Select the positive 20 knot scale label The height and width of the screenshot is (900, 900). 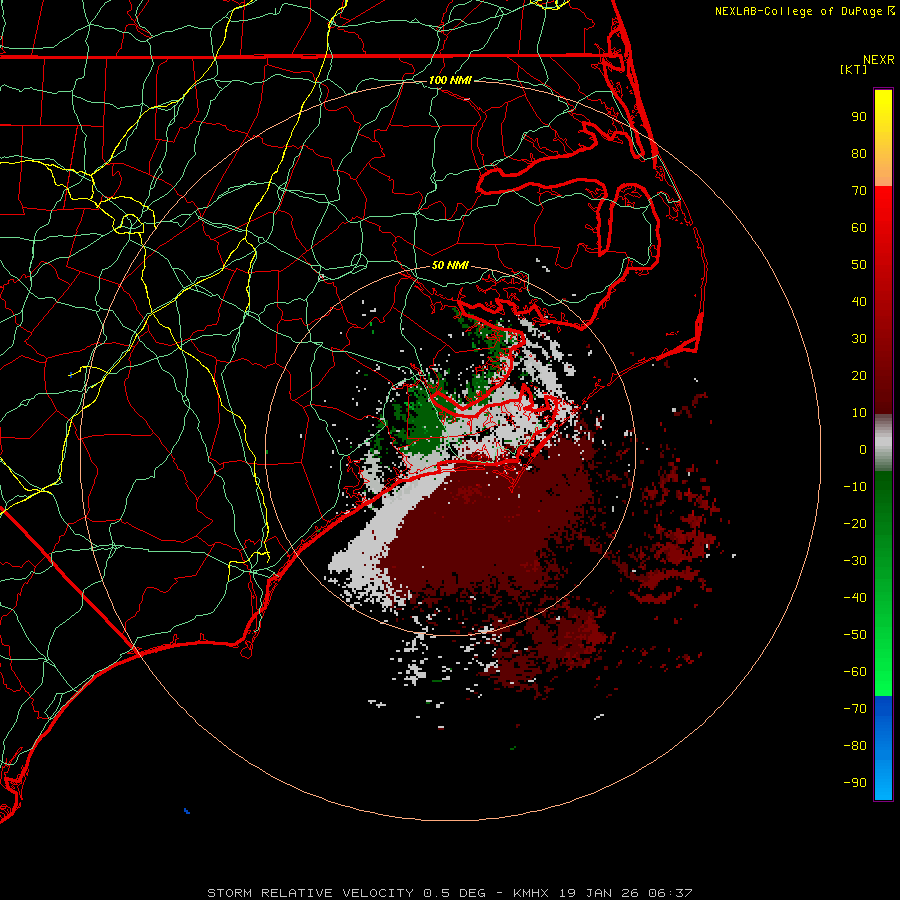tap(859, 375)
